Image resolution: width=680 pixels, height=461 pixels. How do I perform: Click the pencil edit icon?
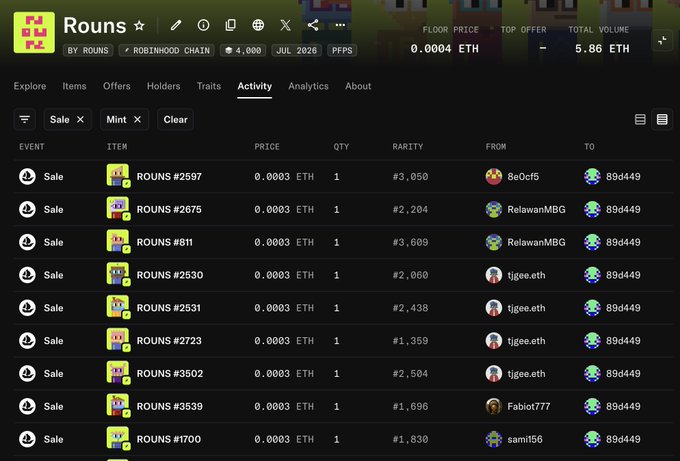[176, 25]
